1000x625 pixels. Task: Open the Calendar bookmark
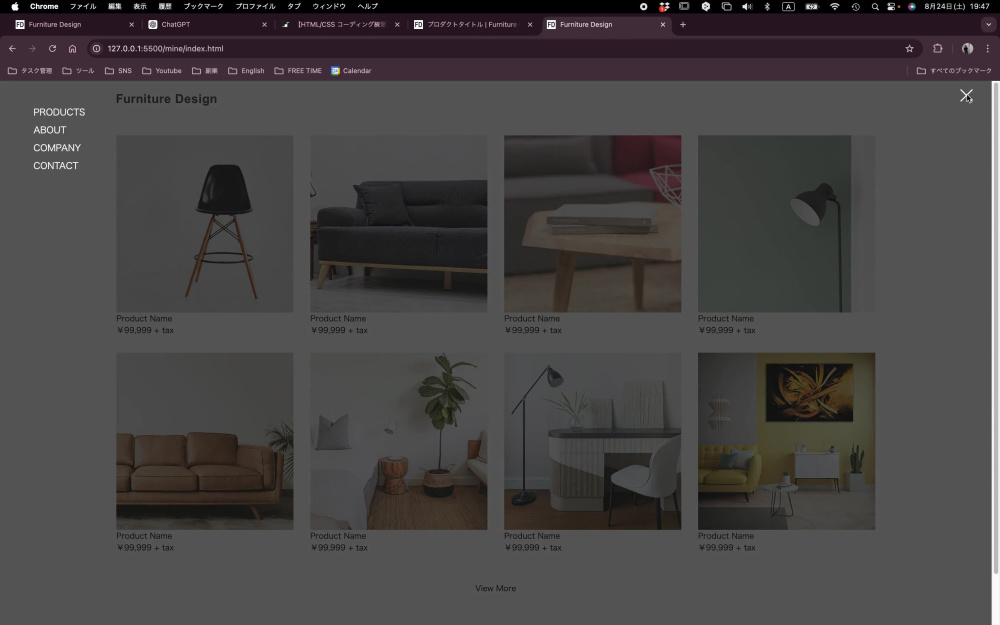coord(351,71)
